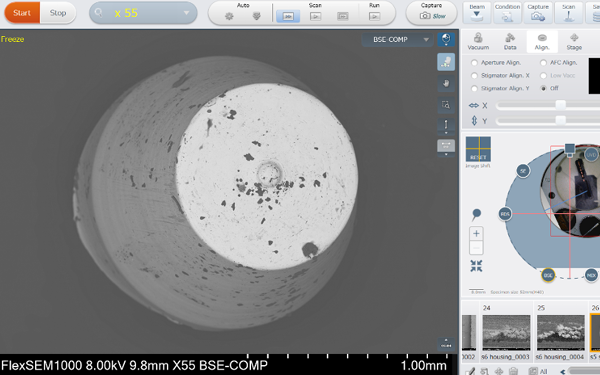This screenshot has height=375, width=600.
Task: Click the Run scan icon
Action: tap(374, 16)
